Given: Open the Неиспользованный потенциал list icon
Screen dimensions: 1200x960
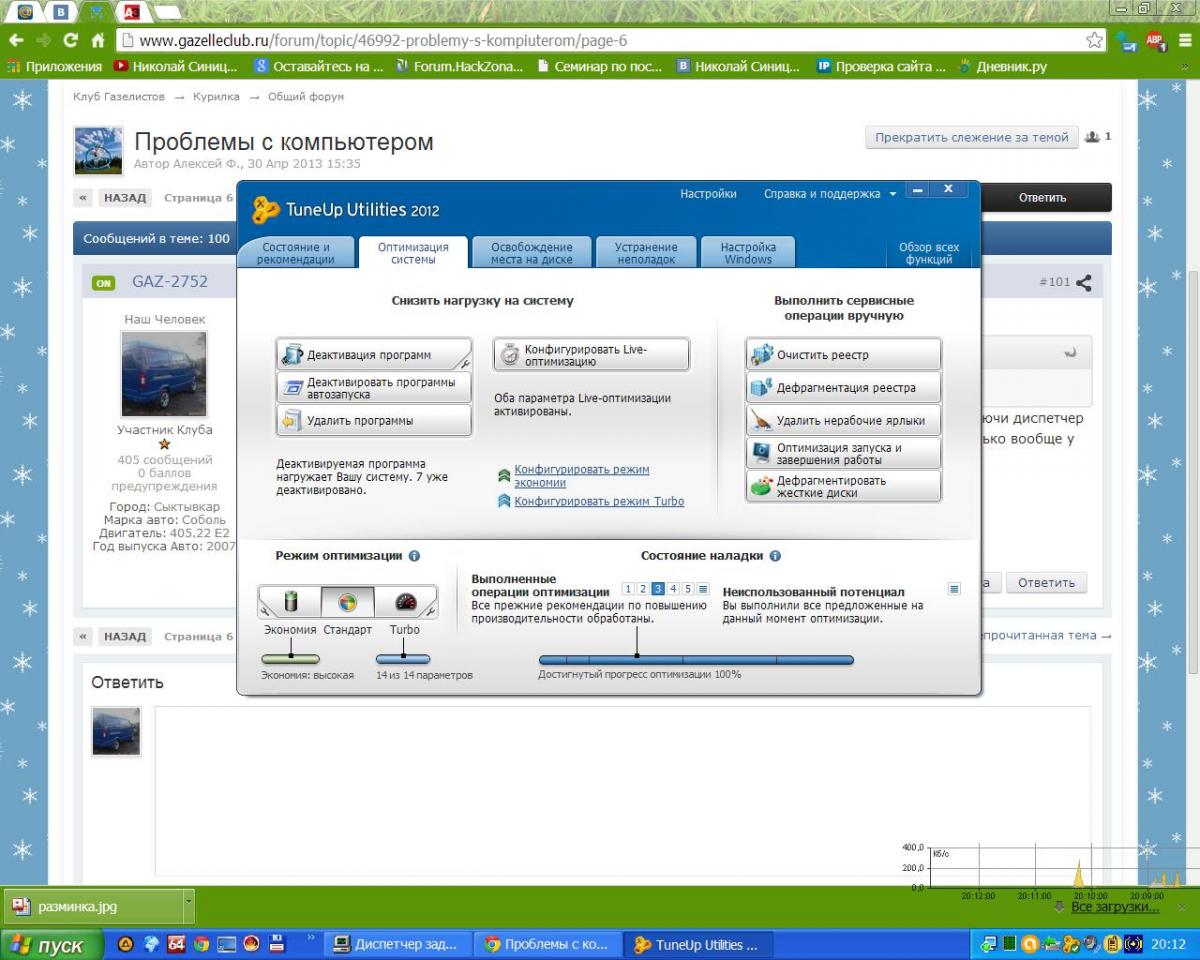Looking at the screenshot, I should tap(954, 589).
